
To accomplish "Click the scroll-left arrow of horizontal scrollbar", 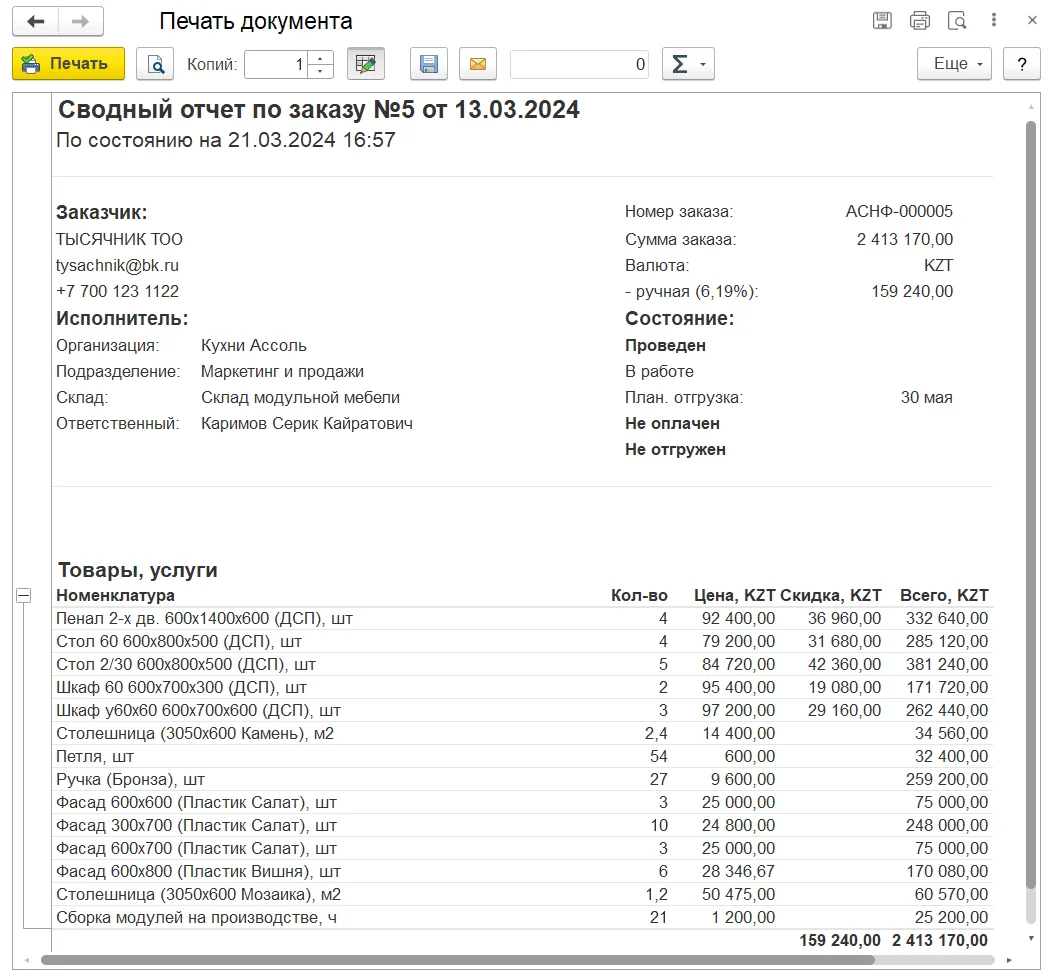I will pyautogui.click(x=28, y=961).
